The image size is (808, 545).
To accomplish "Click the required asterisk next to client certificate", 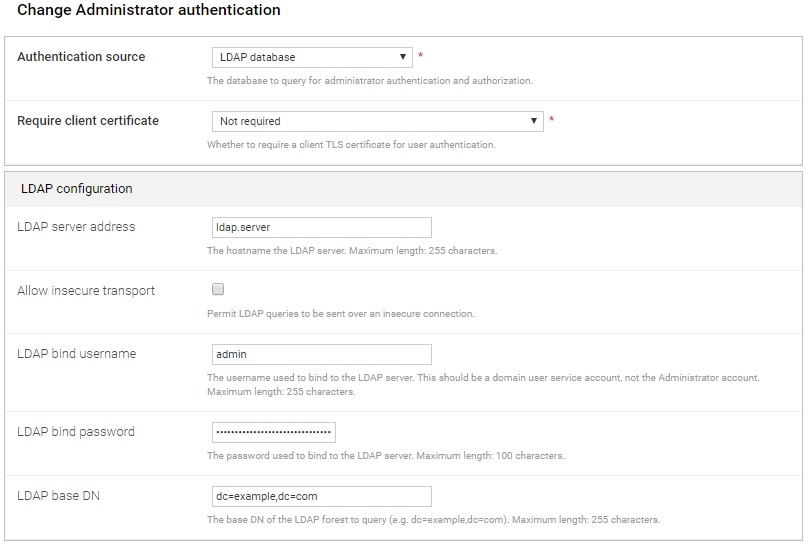I will point(551,120).
